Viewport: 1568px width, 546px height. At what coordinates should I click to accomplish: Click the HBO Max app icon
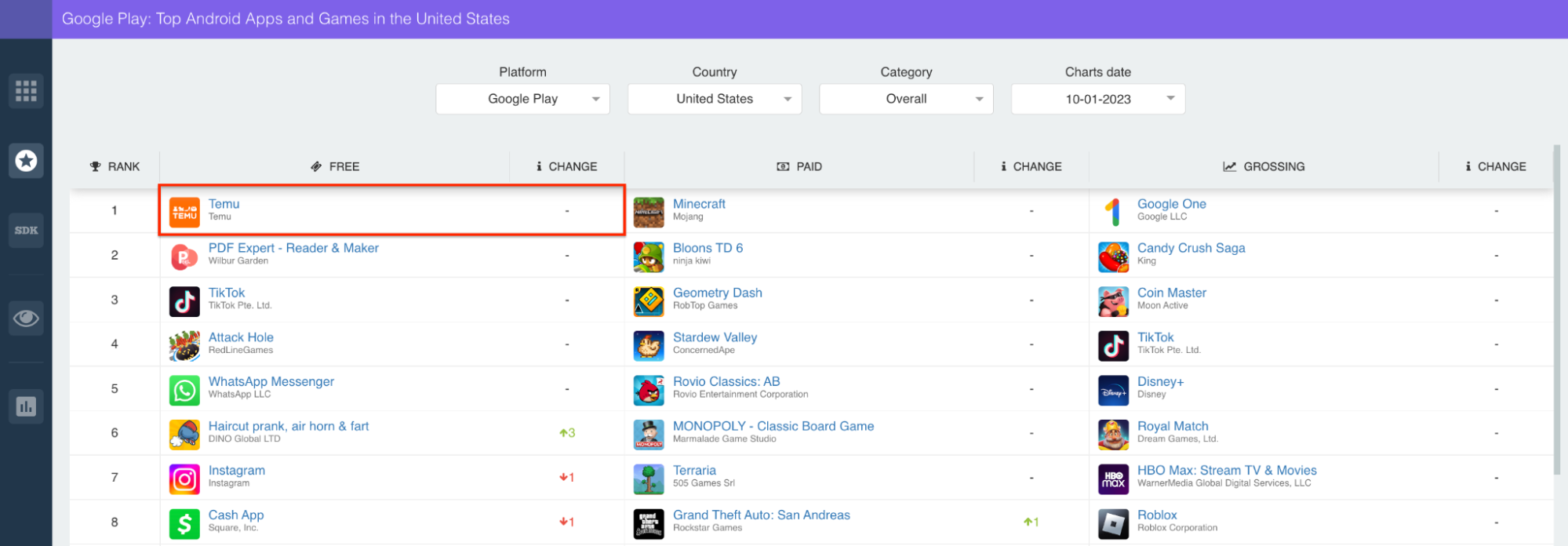[x=1113, y=479]
